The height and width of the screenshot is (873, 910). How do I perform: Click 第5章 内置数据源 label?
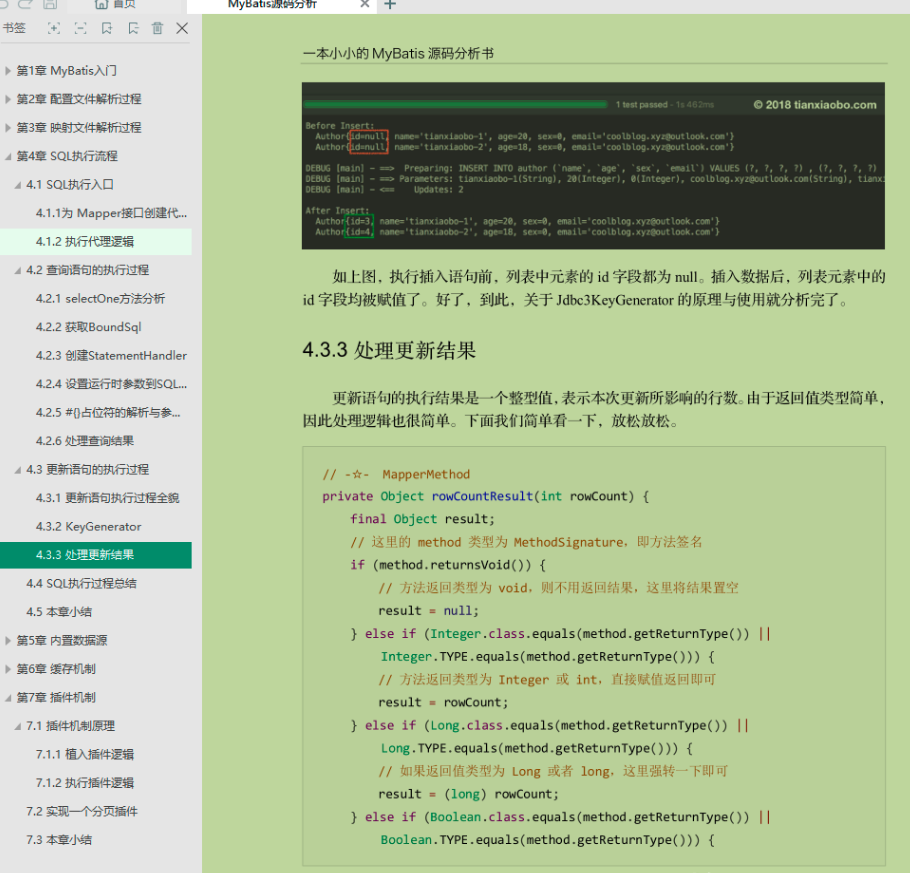[62, 640]
